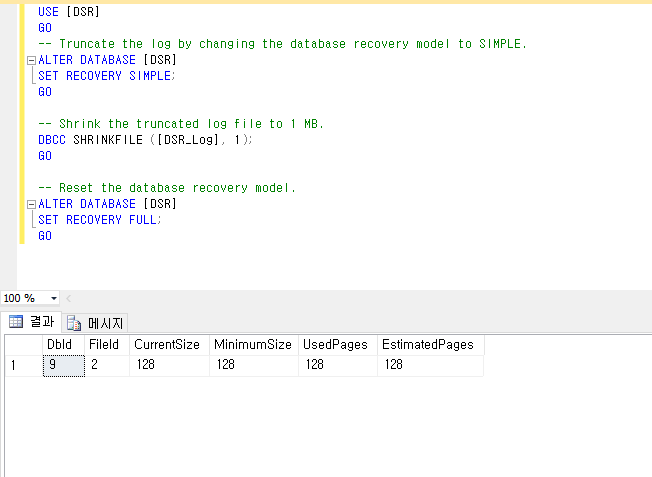Select the FileId column header

click(105, 344)
